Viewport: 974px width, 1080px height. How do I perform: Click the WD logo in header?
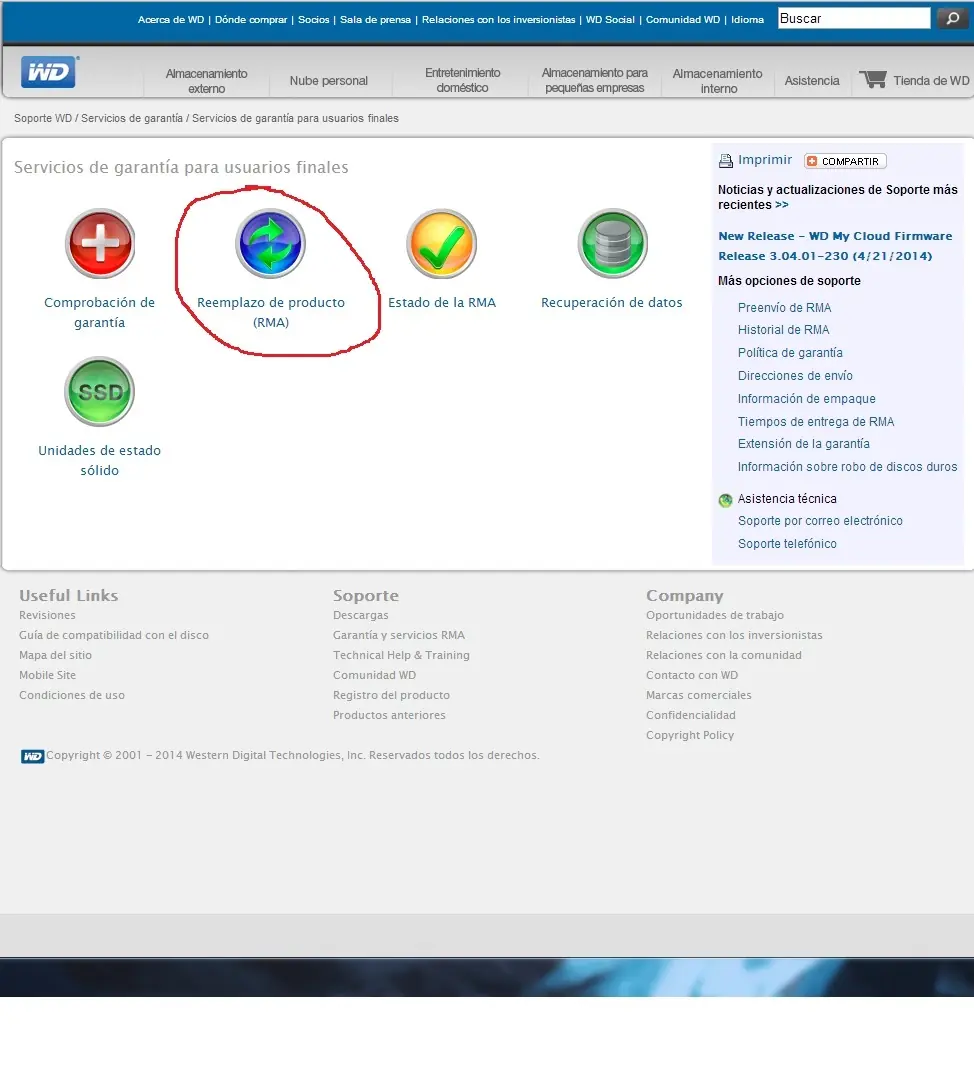click(50, 72)
